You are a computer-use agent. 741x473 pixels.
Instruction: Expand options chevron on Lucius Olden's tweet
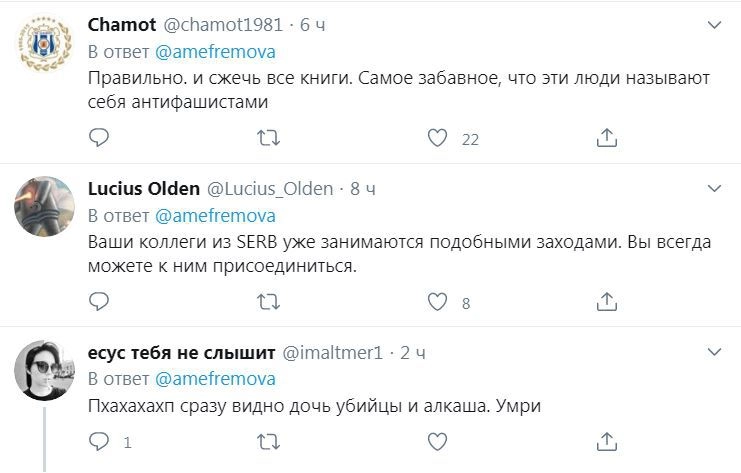point(714,188)
